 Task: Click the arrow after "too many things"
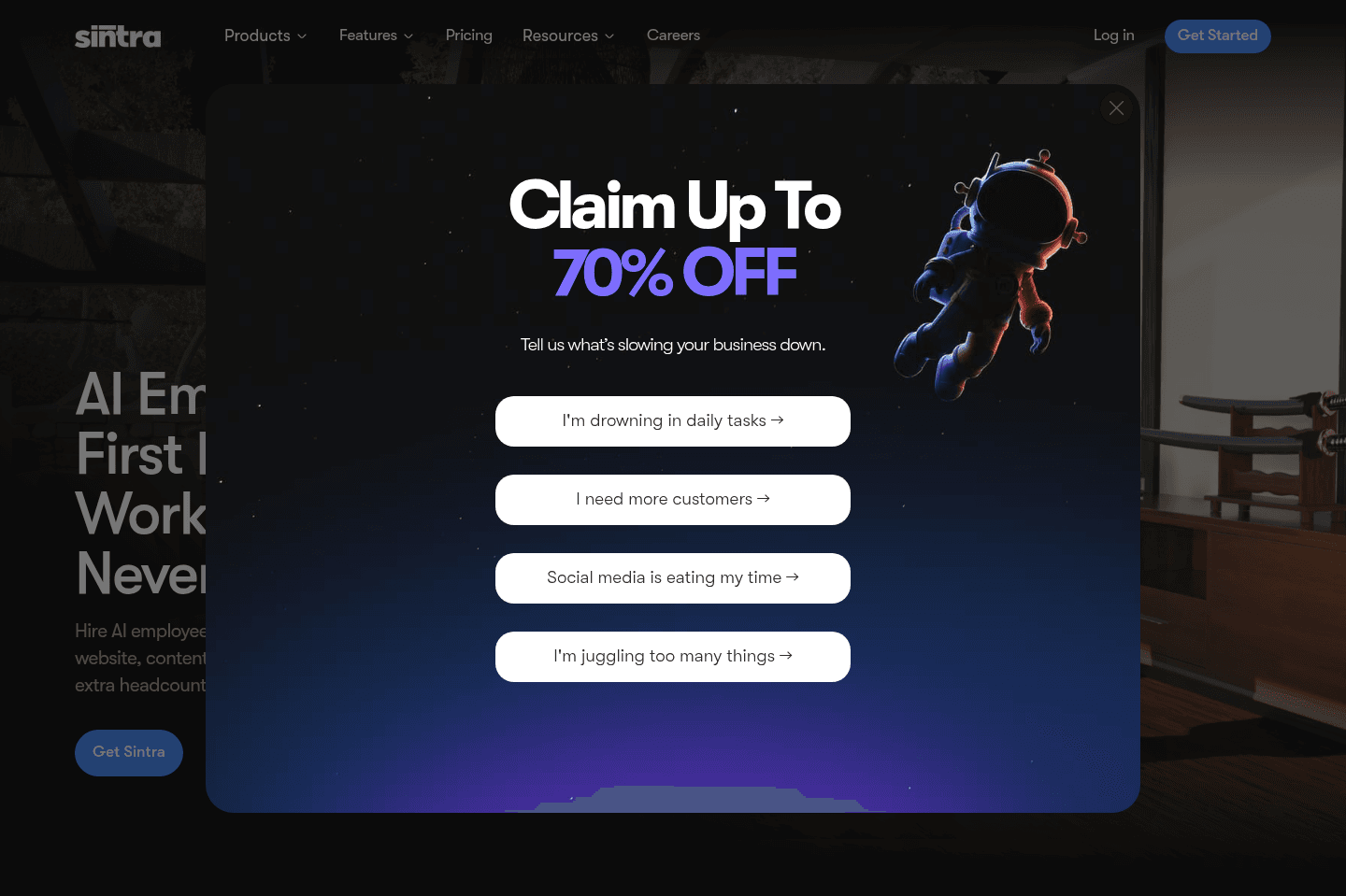[x=785, y=656]
